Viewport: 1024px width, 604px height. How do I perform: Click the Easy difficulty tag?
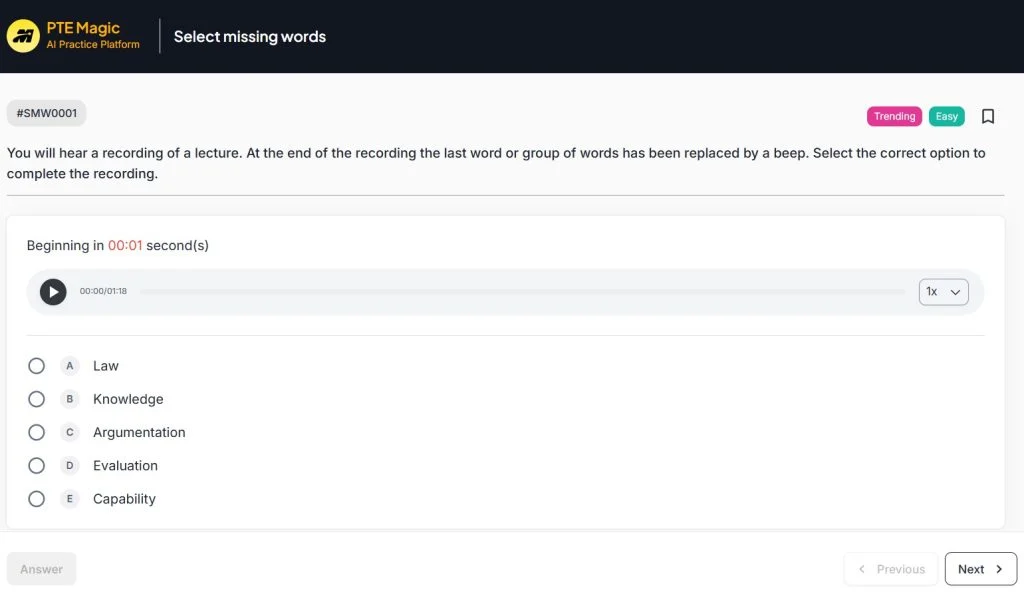(x=946, y=116)
